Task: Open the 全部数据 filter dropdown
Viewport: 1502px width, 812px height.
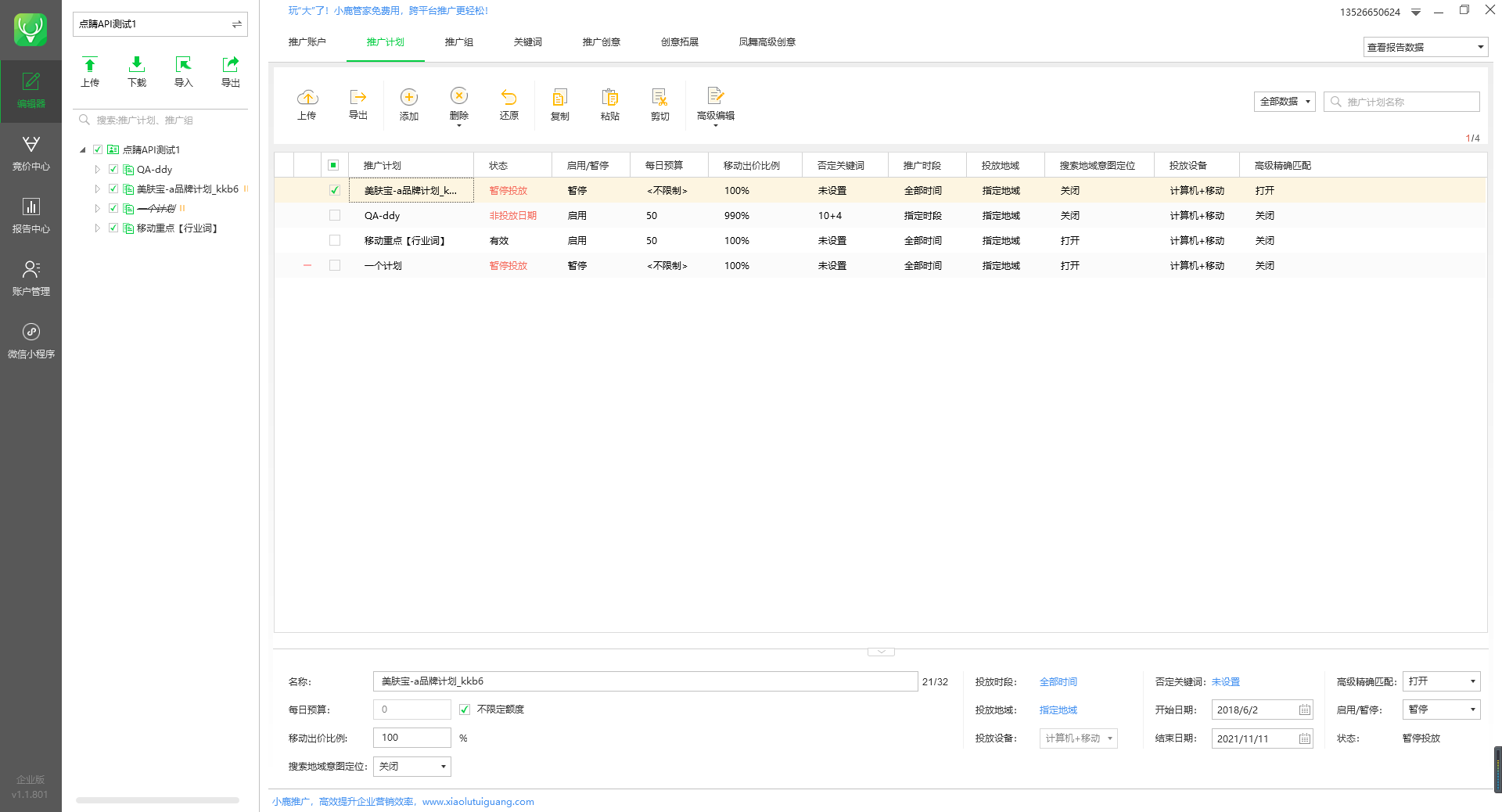Action: (1285, 102)
